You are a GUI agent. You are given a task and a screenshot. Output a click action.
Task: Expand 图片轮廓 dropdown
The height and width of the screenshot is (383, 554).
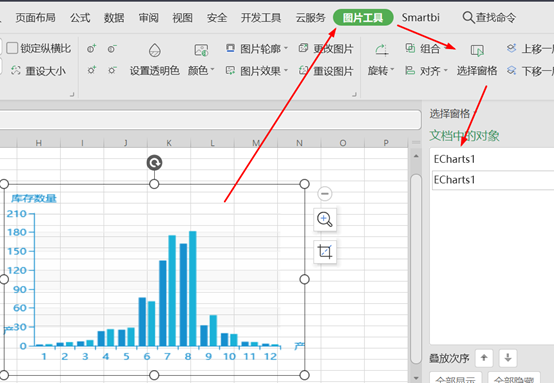point(286,48)
